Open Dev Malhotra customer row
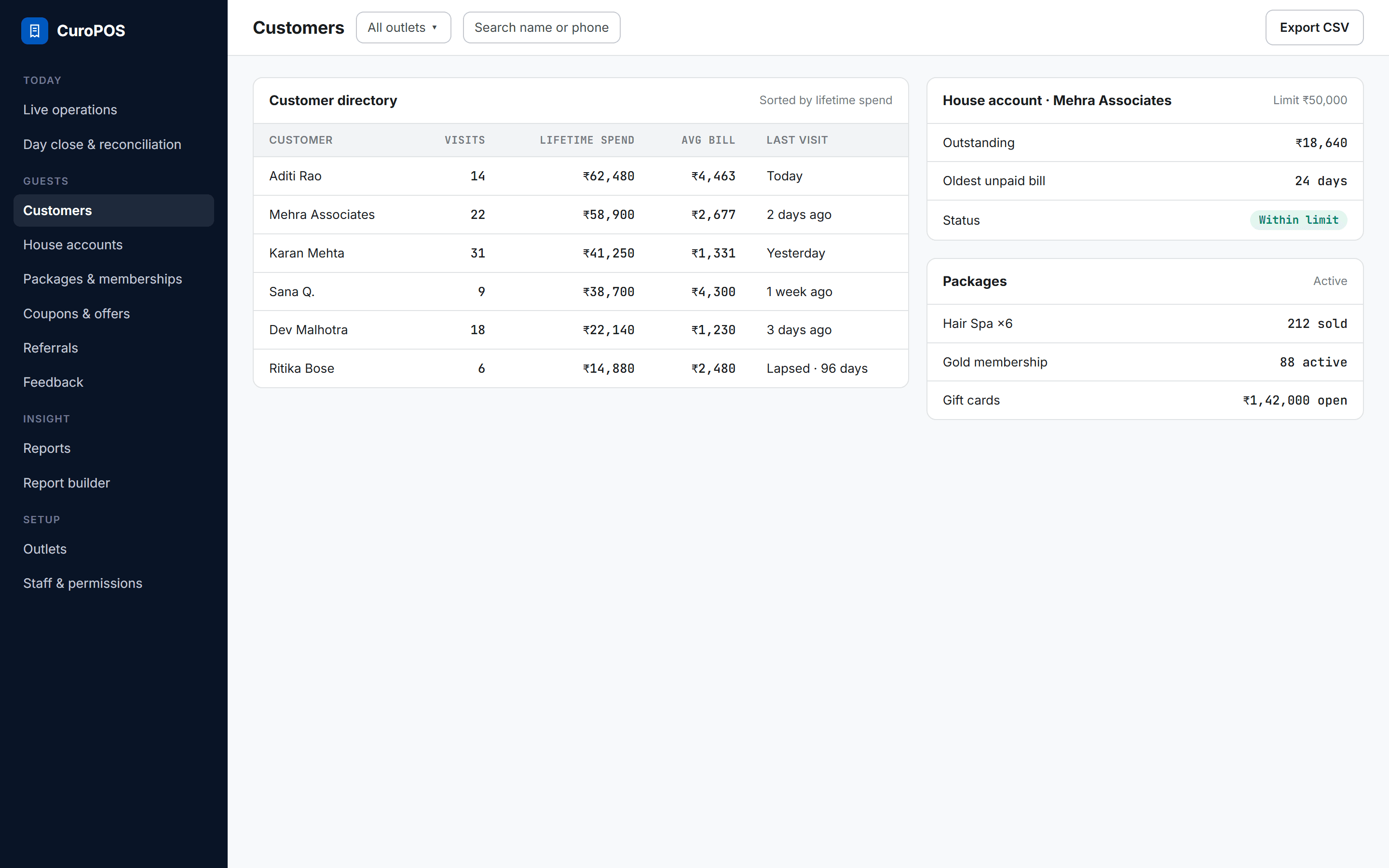Screen dimensions: 1389x868 tap(580, 330)
